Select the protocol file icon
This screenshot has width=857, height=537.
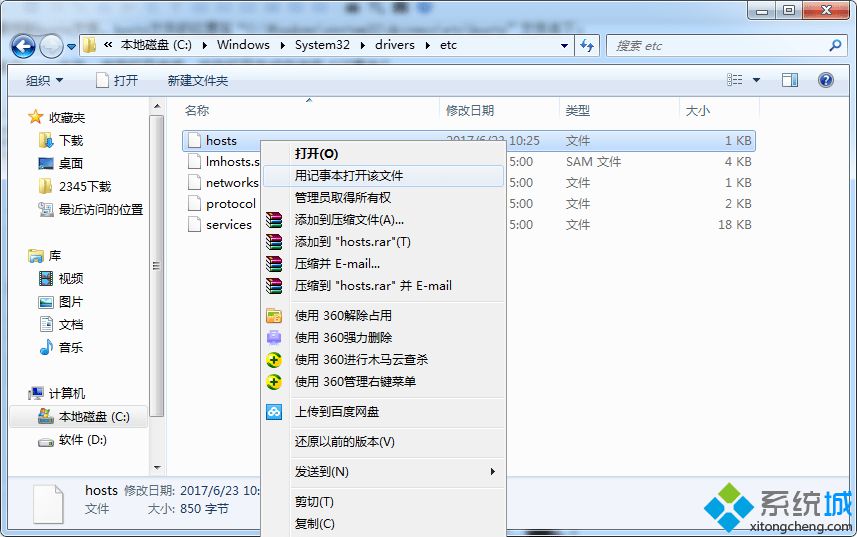pyautogui.click(x=194, y=204)
